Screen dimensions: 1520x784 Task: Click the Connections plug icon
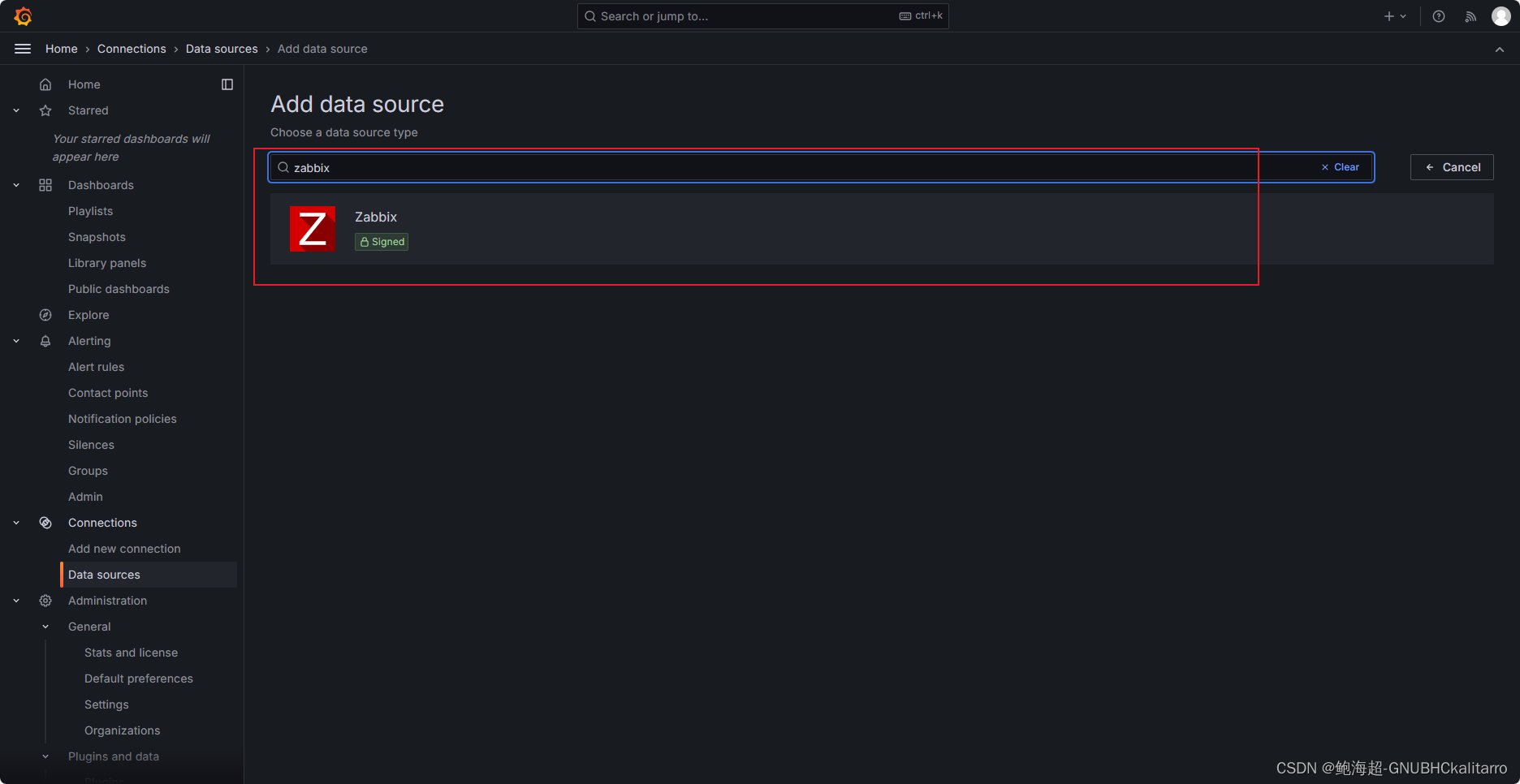coord(45,523)
